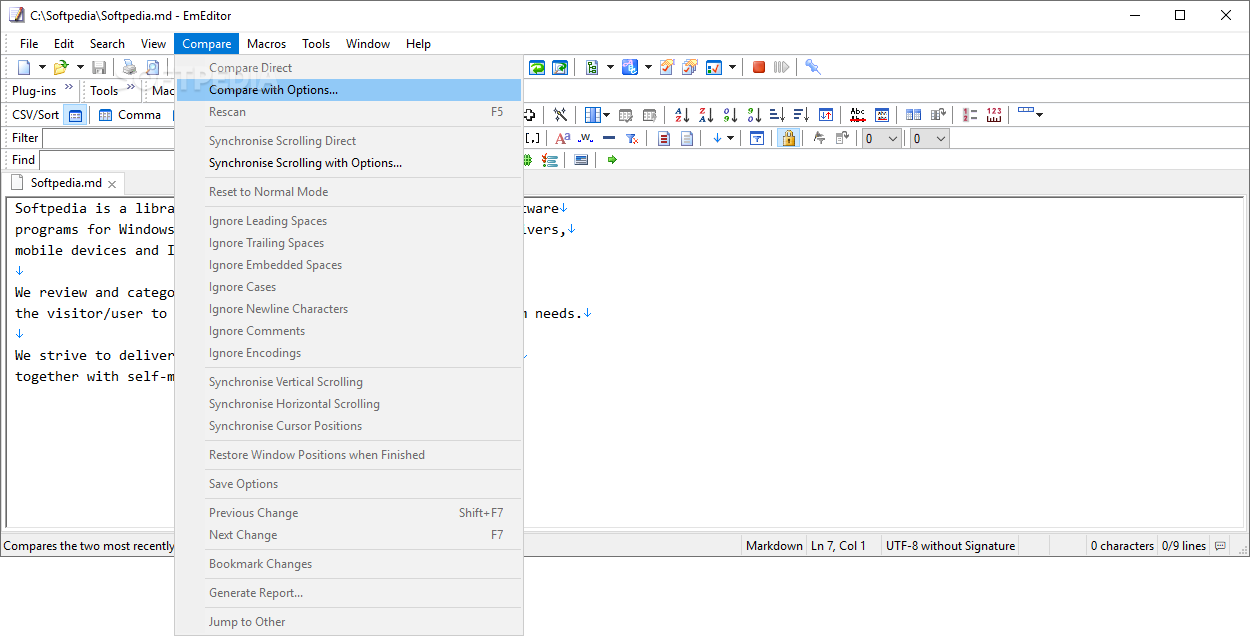Click the Open file folder icon
The image size is (1250, 636).
click(x=61, y=67)
